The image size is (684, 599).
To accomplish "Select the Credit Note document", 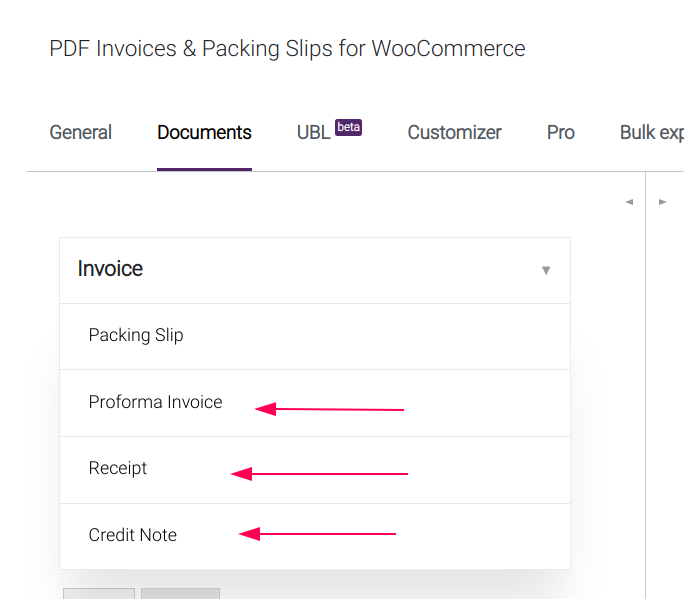I will click(x=133, y=536).
